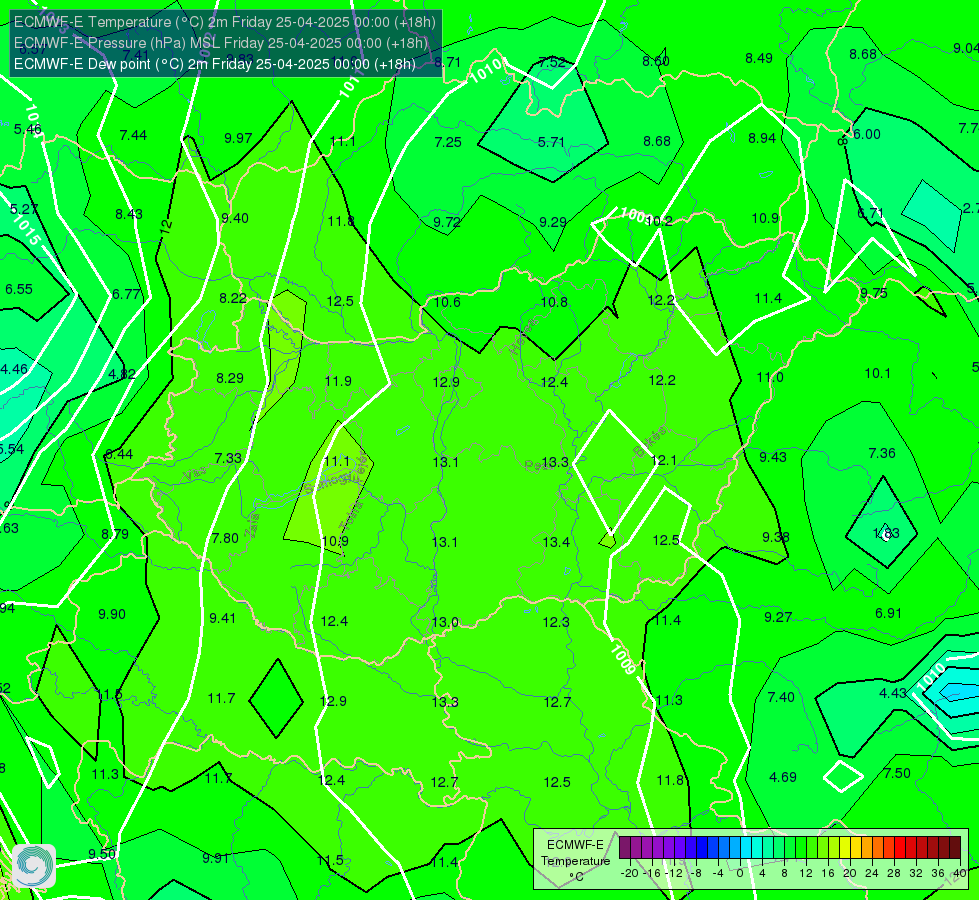Click the 7.36 dew point value

(882, 453)
